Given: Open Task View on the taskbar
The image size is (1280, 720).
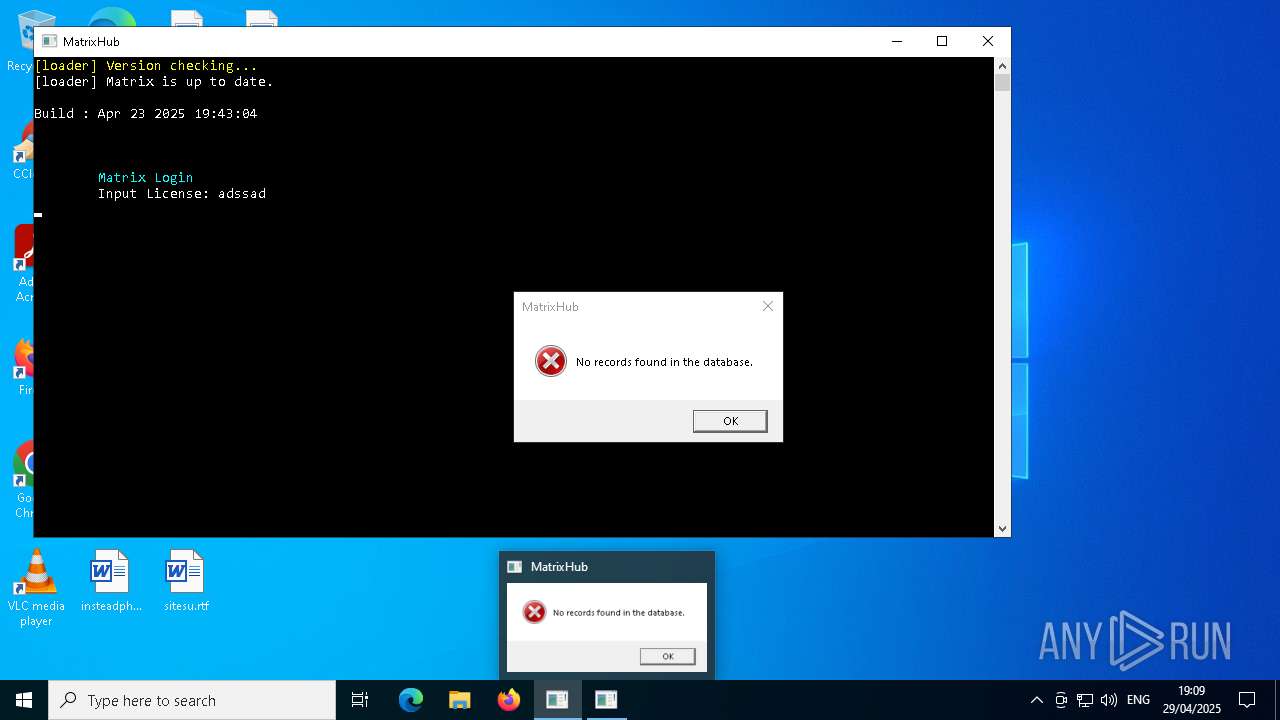Looking at the screenshot, I should click(x=360, y=700).
